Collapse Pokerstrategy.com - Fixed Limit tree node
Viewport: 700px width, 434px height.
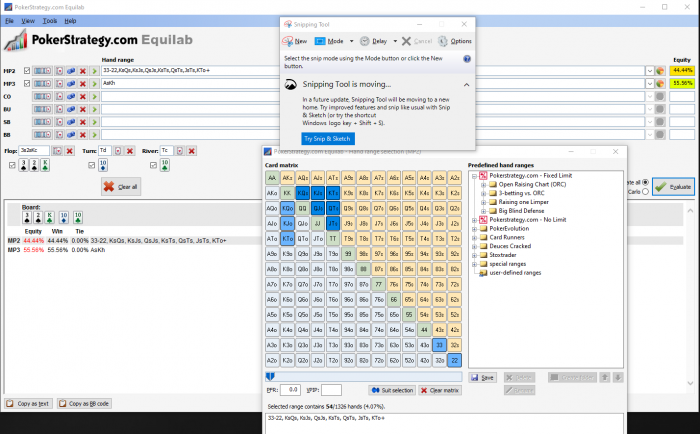coord(475,176)
